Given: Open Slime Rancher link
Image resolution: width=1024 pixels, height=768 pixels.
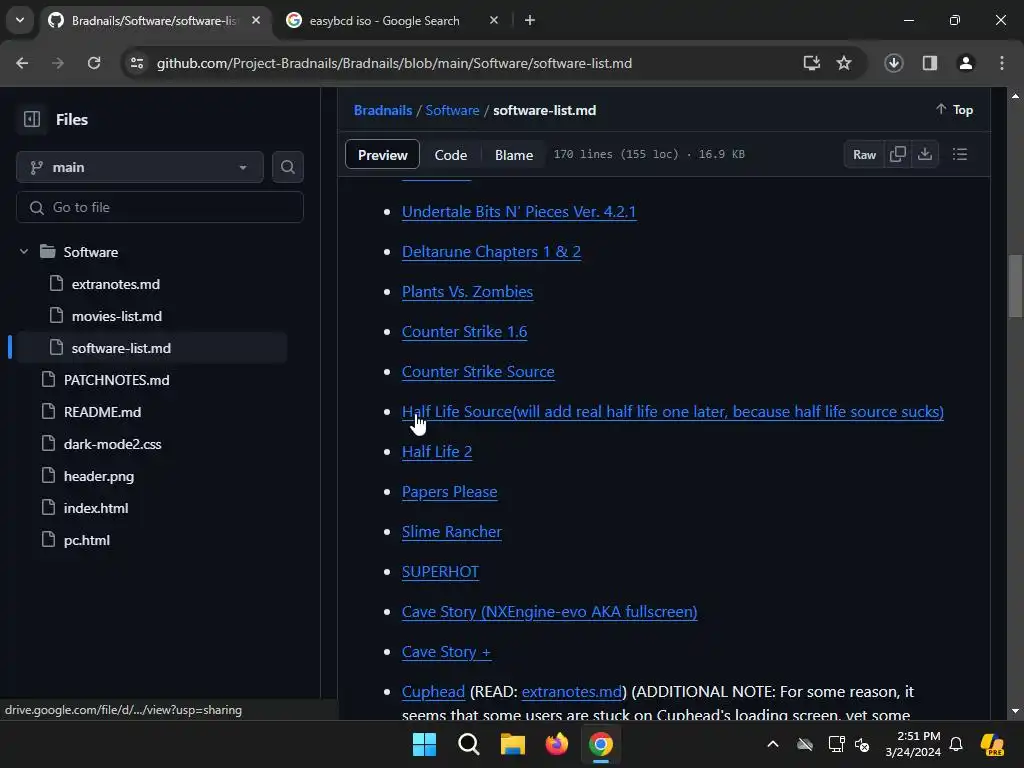Looking at the screenshot, I should point(451,532).
